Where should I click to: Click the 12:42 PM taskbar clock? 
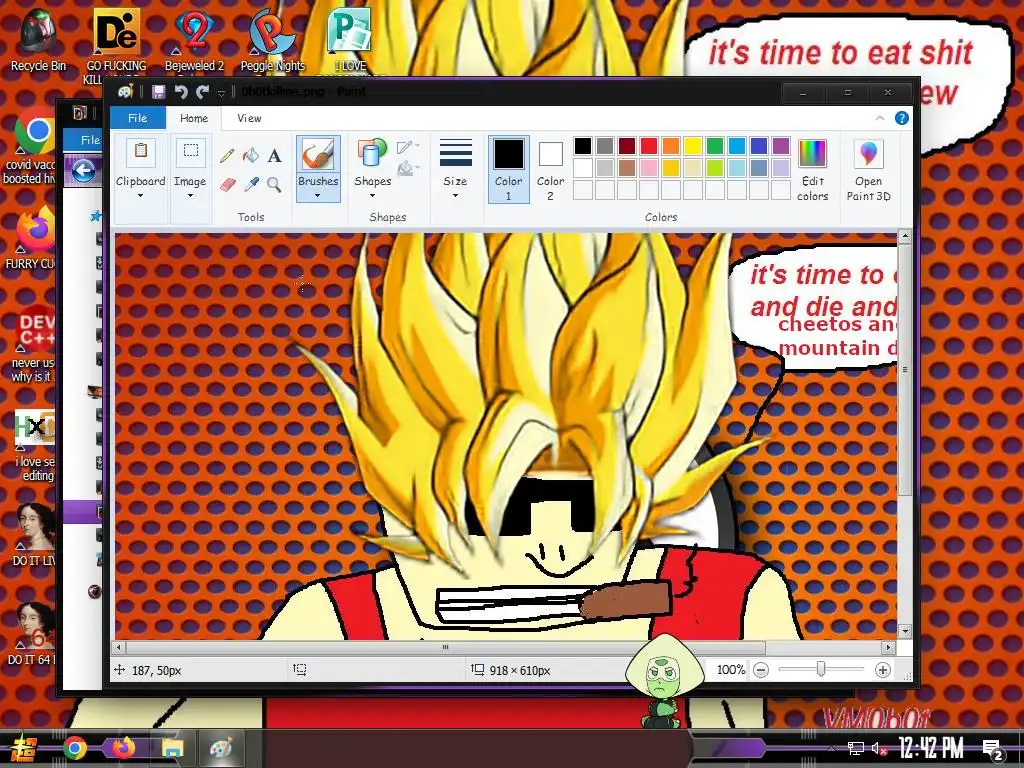[931, 748]
